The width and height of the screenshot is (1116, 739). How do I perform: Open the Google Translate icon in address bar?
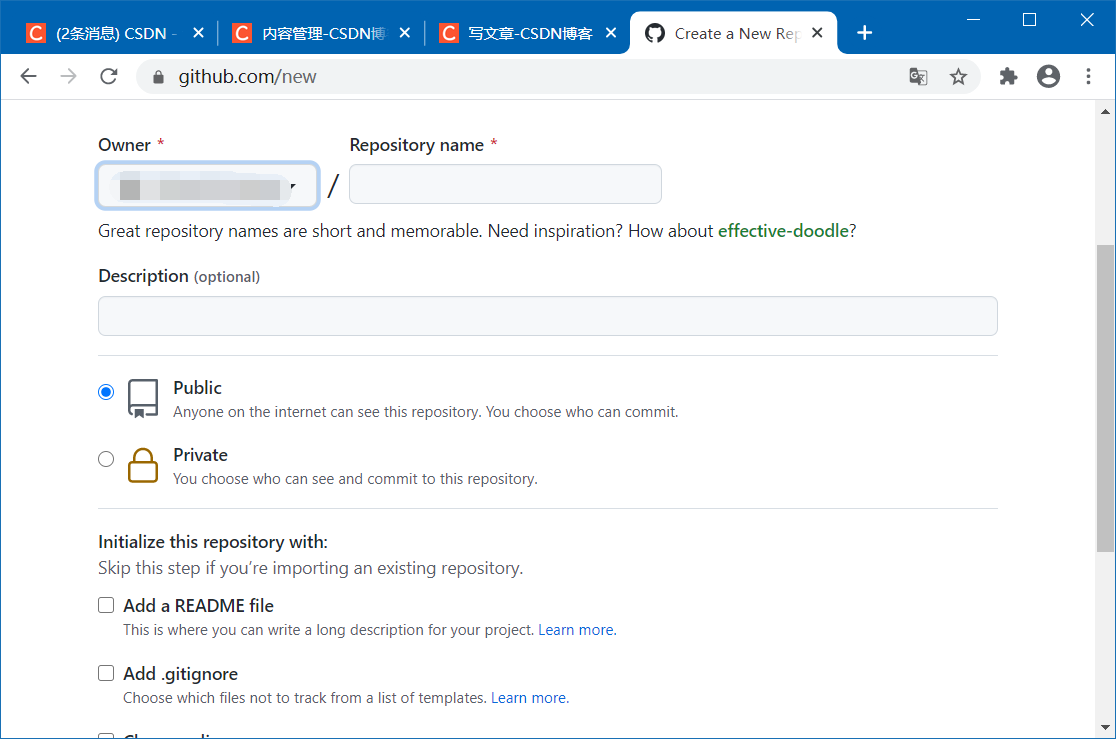tap(918, 76)
